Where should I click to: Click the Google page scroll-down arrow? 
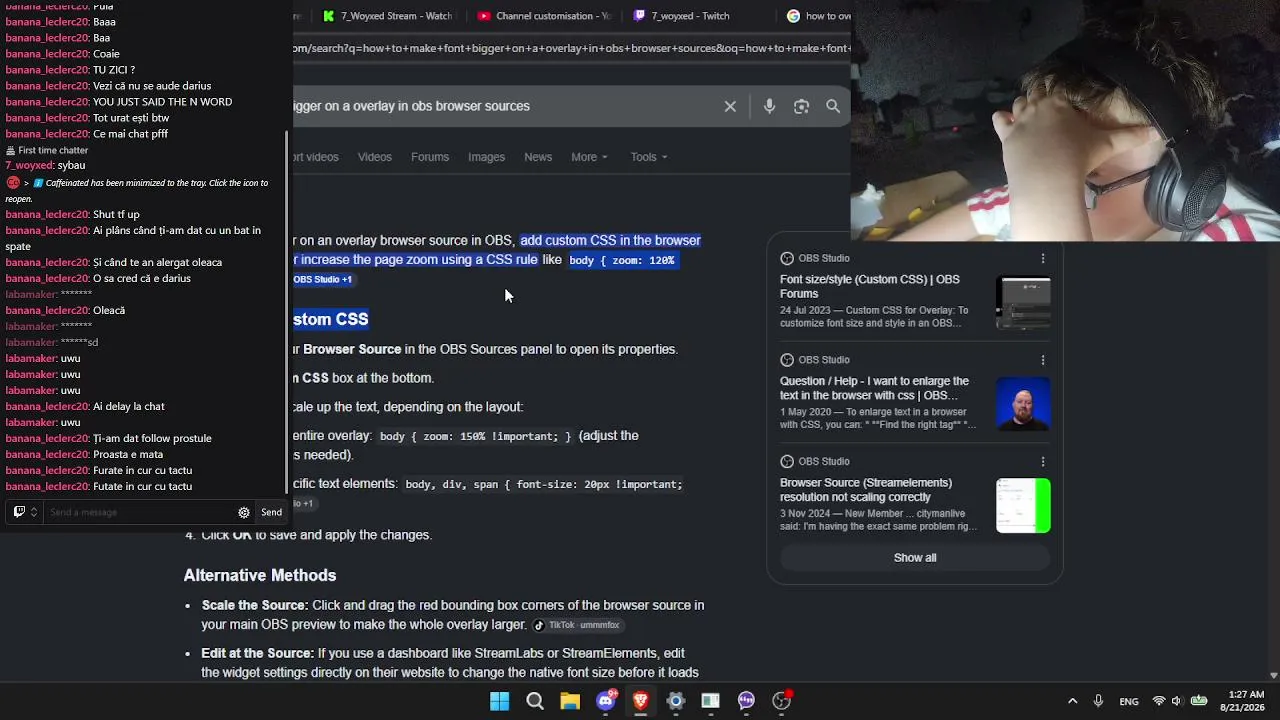tap(1273, 676)
